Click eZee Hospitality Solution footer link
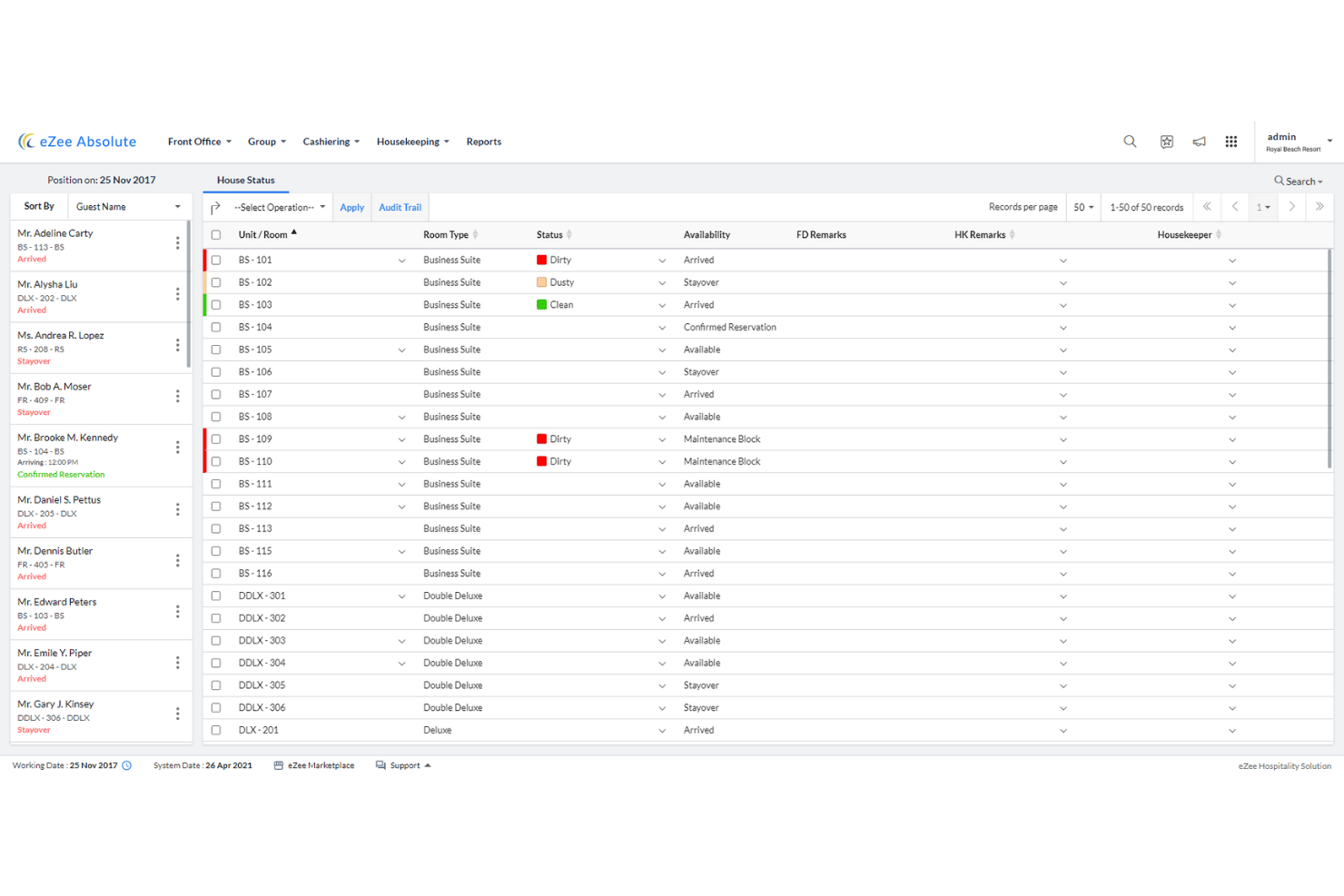The image size is (1344, 896). [x=1285, y=766]
